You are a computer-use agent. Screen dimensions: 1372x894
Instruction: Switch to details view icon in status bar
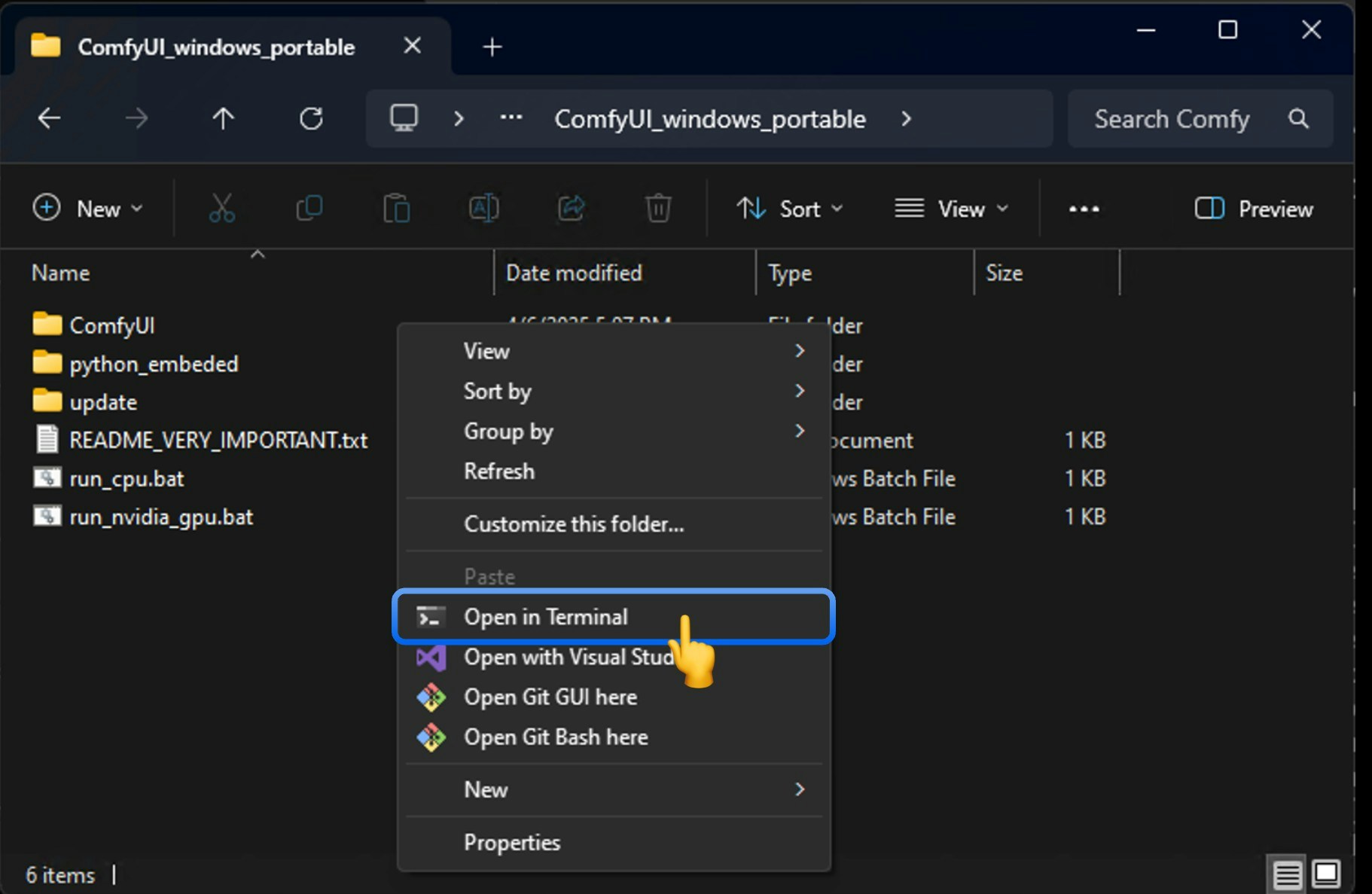pos(1287,875)
